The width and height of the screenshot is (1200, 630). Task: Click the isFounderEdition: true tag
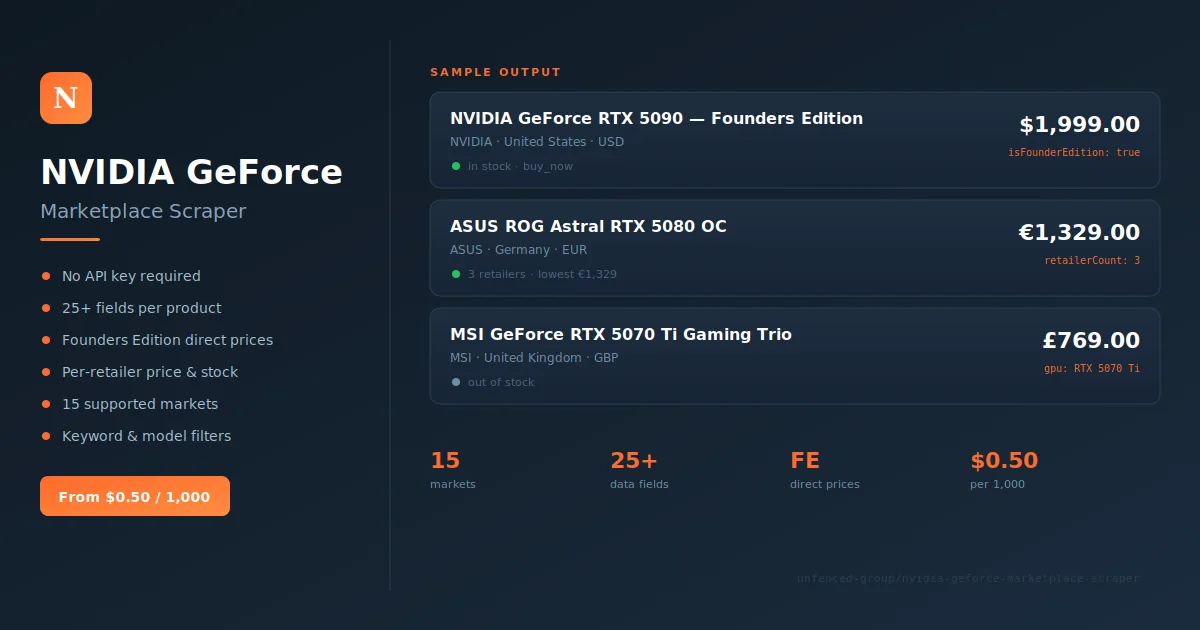point(1074,153)
